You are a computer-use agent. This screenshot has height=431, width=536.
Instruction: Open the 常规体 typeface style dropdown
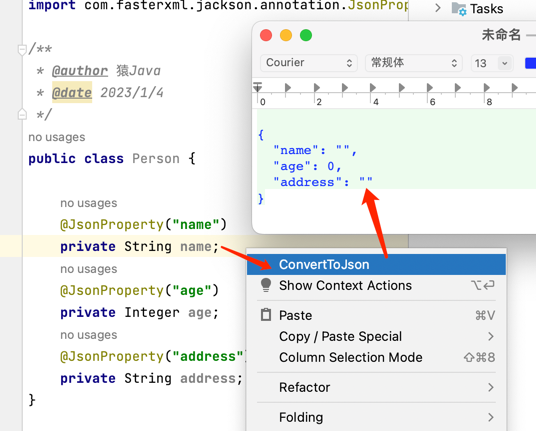(x=414, y=63)
